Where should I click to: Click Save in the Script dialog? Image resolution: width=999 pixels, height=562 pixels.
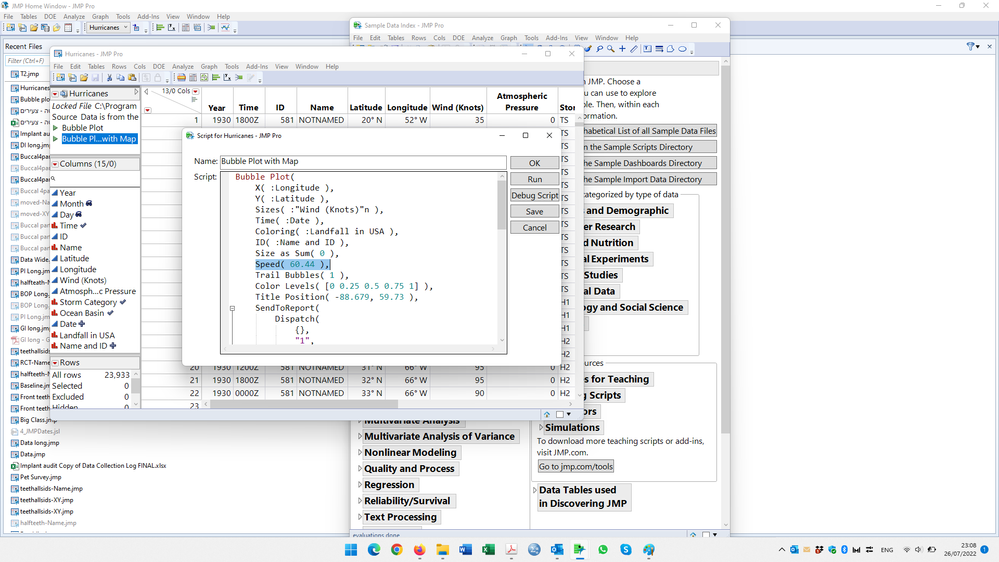[535, 212]
